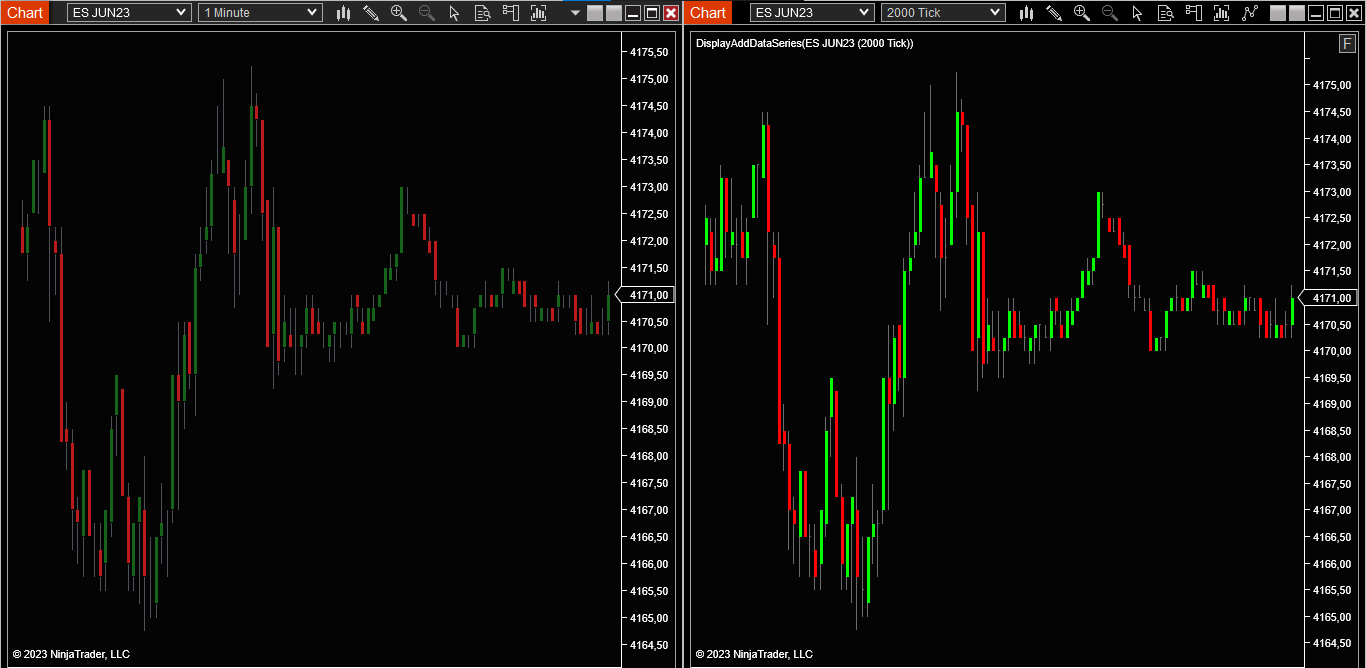
Task: Toggle first gray link button in 1 Minute chart
Action: pyautogui.click(x=595, y=13)
